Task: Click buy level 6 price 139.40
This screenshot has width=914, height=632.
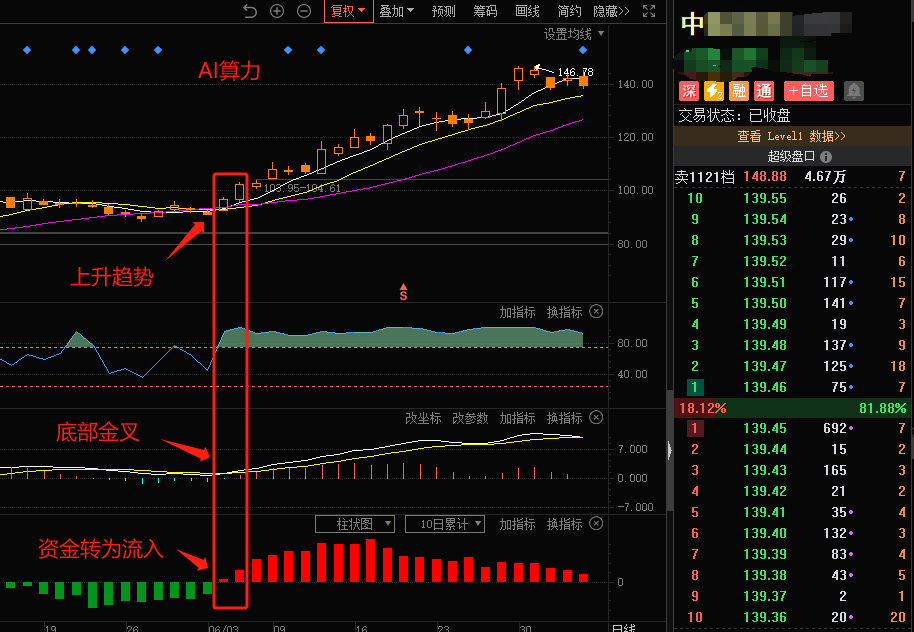Action: 765,533
